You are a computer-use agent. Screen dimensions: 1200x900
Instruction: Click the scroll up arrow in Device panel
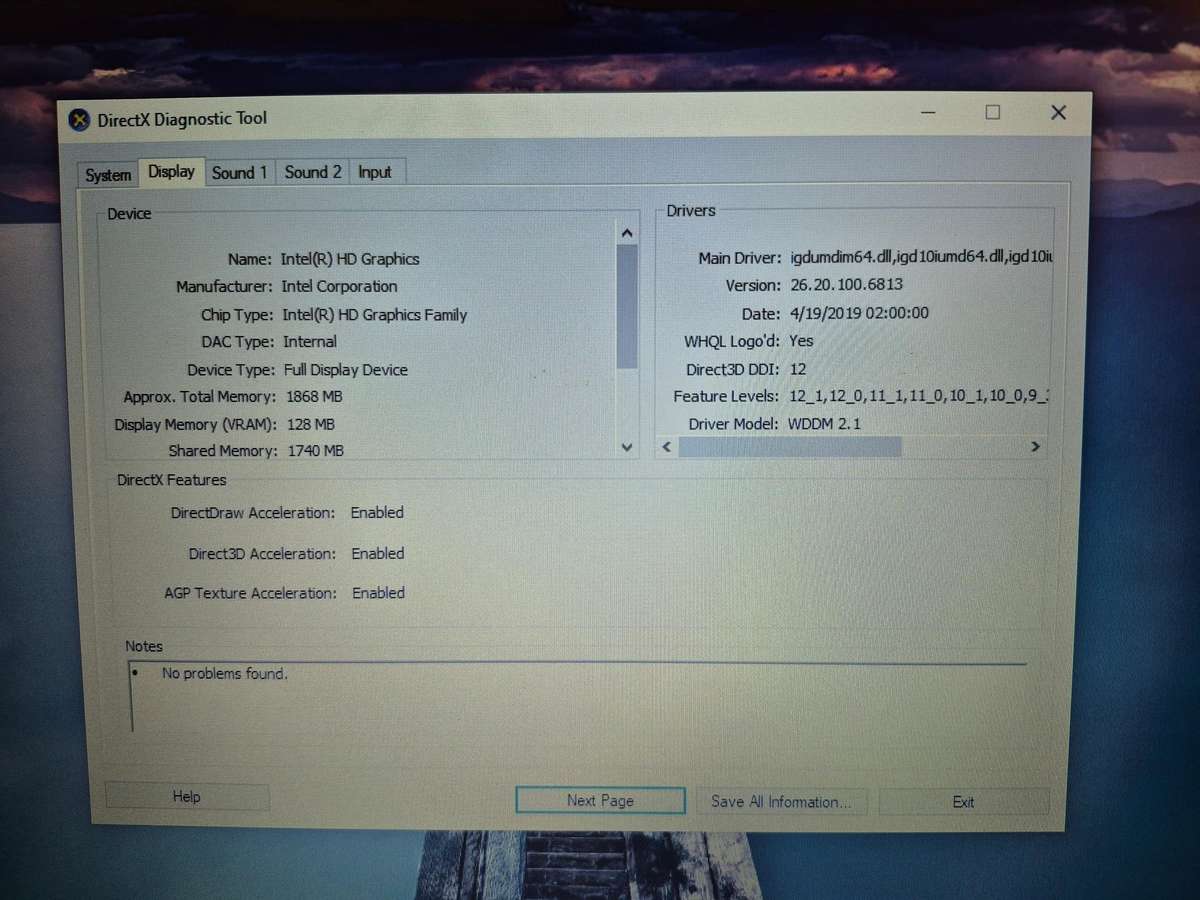[627, 231]
